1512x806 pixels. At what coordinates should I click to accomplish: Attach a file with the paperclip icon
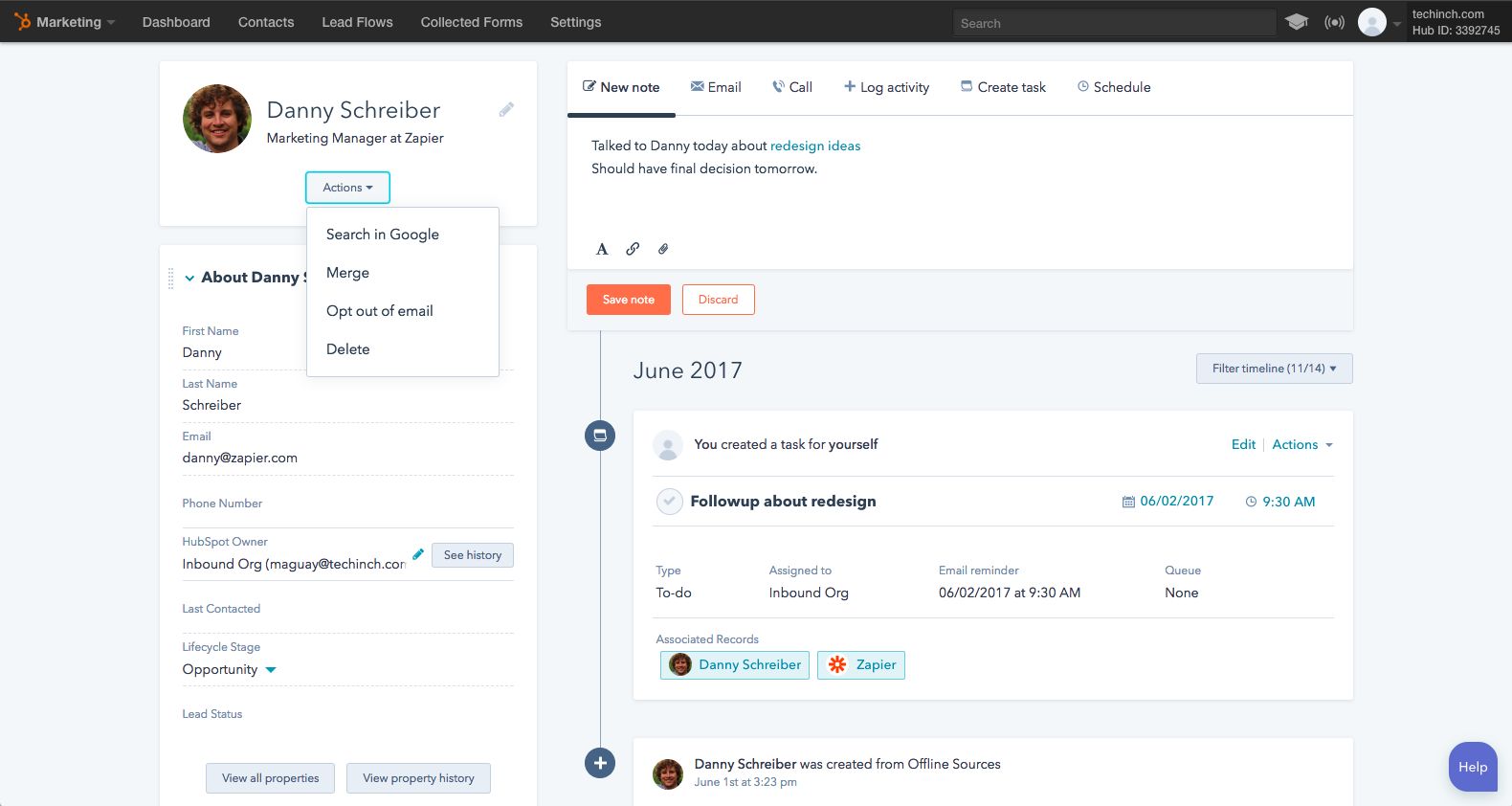tap(663, 249)
